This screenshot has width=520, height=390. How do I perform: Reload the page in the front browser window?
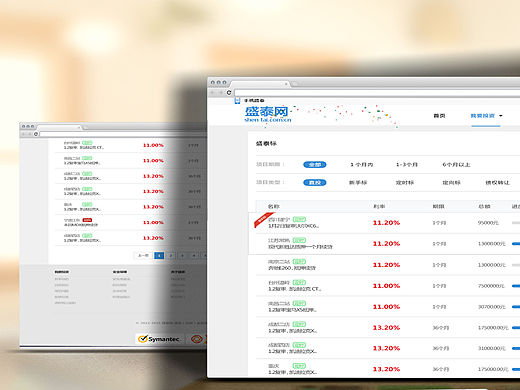point(229,92)
